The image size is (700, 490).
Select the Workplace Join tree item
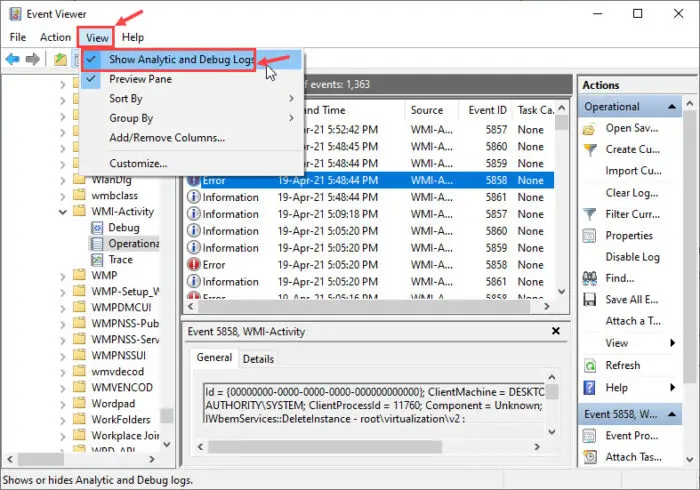[125, 435]
